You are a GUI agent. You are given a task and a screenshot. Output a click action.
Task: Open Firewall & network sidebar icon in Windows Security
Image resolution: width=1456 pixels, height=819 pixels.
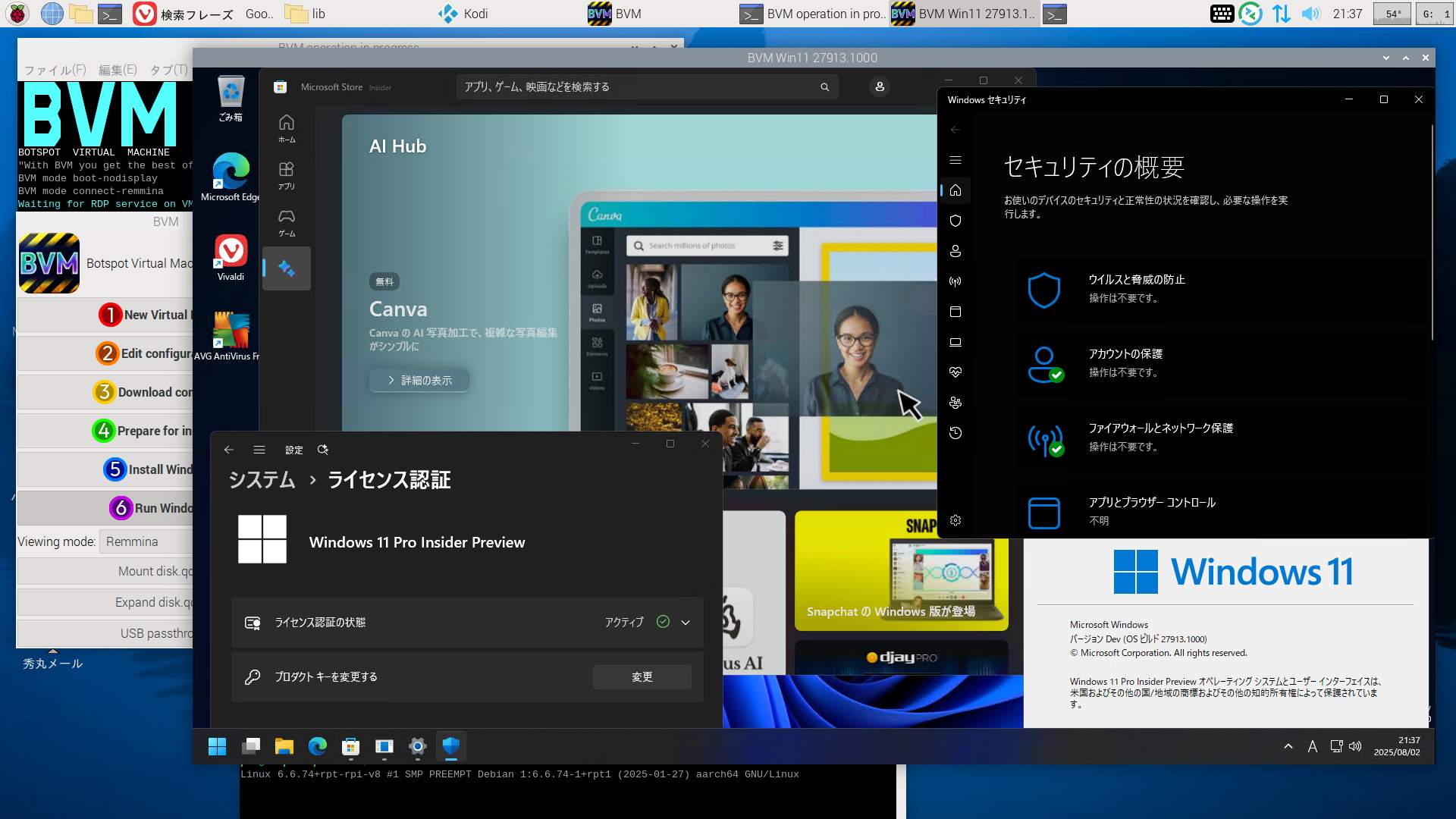tap(955, 281)
